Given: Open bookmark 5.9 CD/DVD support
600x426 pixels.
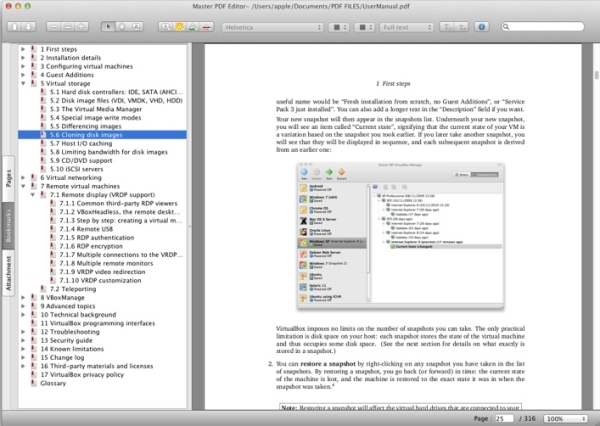Looking at the screenshot, I should click(81, 161).
